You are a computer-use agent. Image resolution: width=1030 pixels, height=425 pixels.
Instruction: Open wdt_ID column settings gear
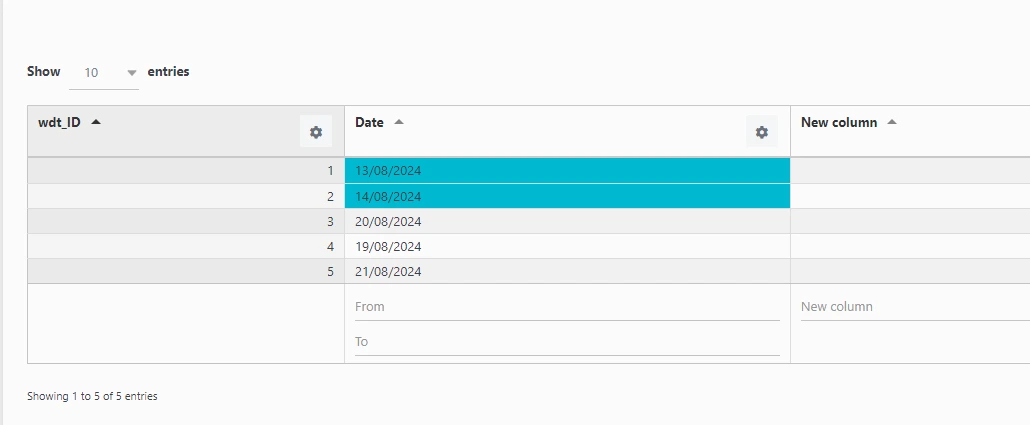tap(316, 132)
